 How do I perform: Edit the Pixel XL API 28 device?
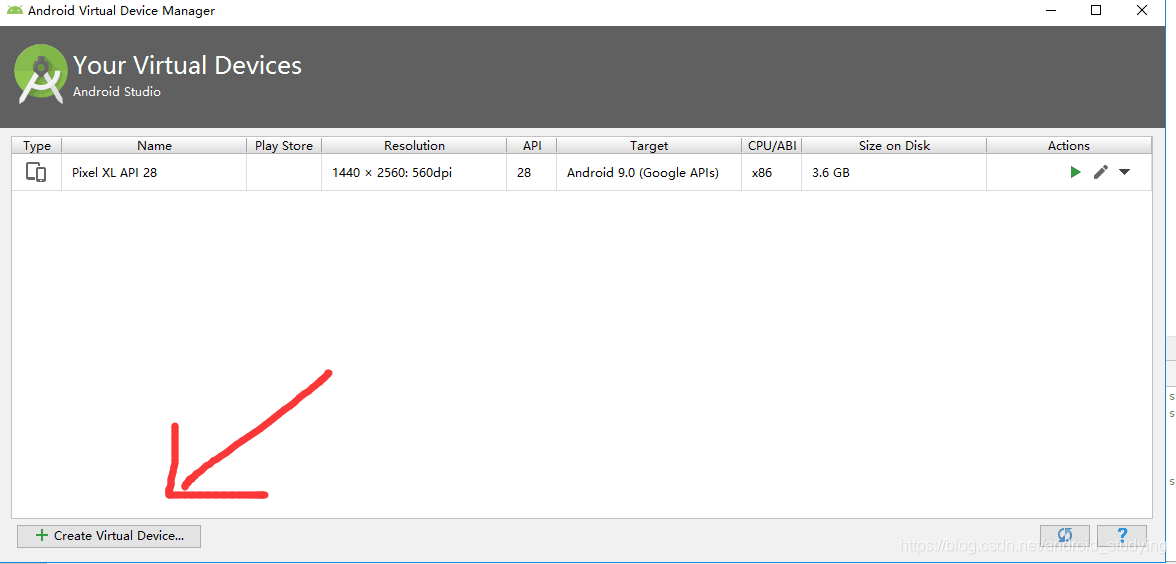coord(1100,172)
